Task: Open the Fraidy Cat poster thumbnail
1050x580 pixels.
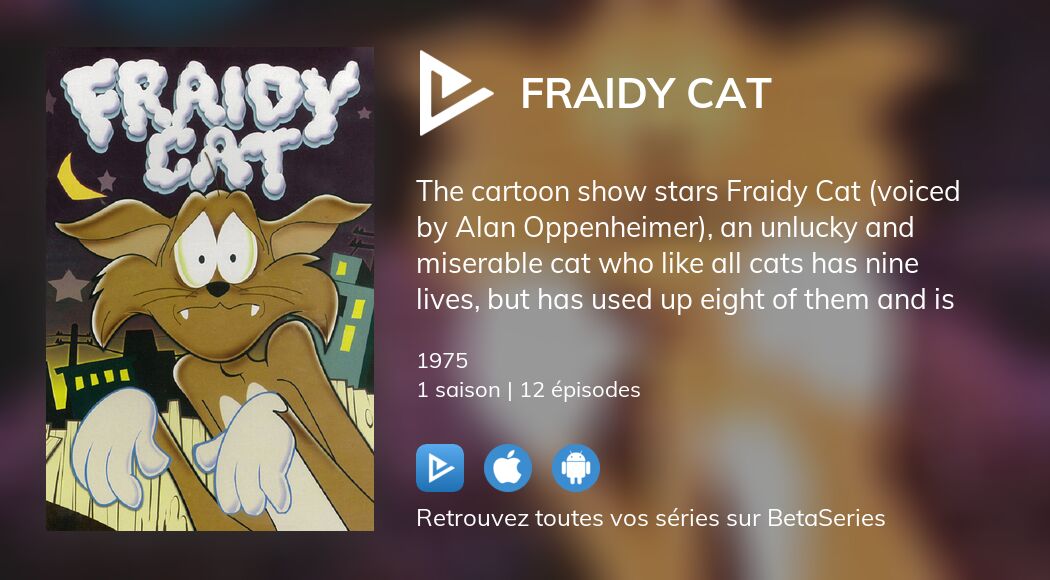Action: pyautogui.click(x=210, y=289)
